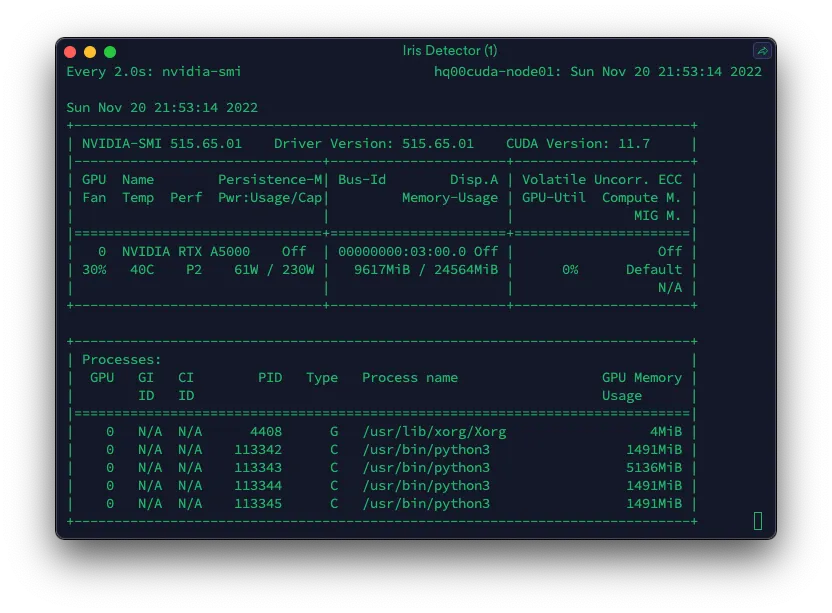Click the /usr/lib/xorg/Xorg process name
This screenshot has width=832, height=613.
click(x=434, y=431)
